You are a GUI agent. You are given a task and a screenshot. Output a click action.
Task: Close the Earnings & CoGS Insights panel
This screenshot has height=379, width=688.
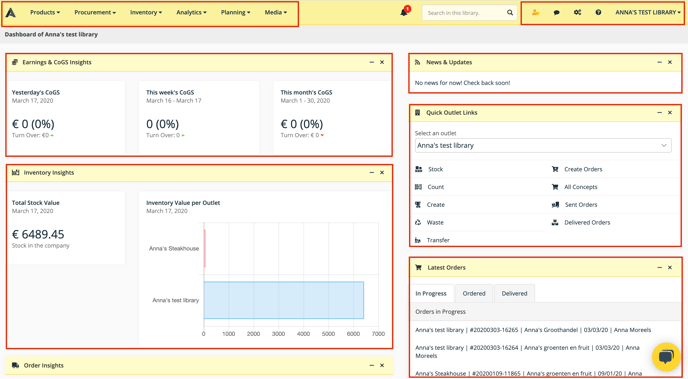click(x=382, y=62)
